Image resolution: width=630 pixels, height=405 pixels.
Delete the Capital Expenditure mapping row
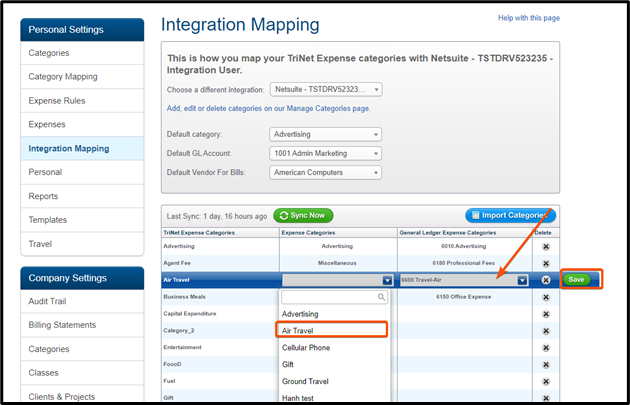(546, 313)
